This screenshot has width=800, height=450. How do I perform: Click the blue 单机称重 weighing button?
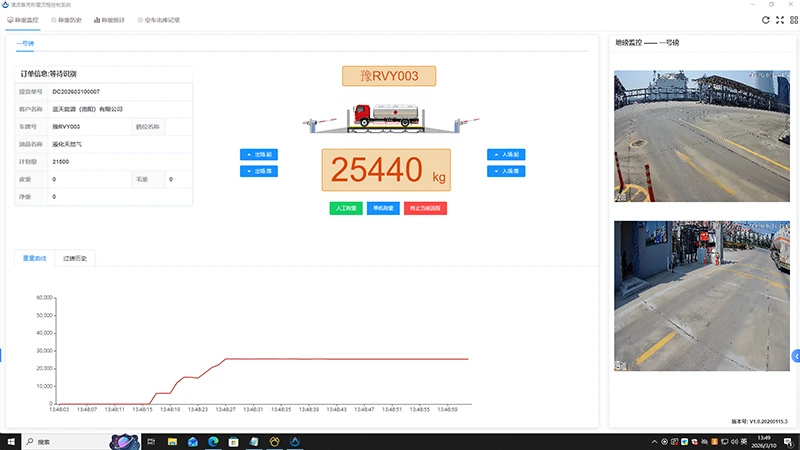point(383,208)
